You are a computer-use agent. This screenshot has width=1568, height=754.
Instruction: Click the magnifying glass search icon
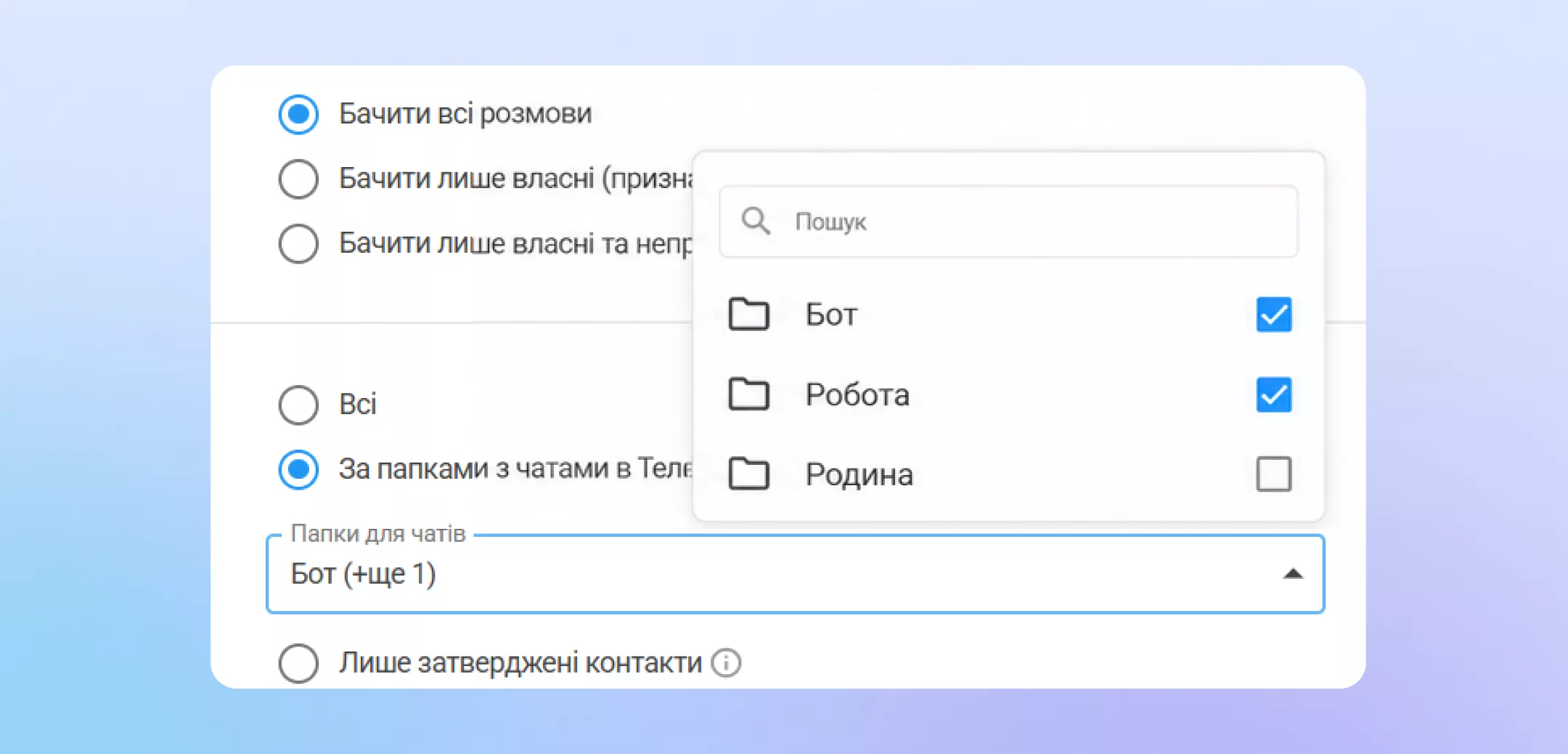[756, 221]
